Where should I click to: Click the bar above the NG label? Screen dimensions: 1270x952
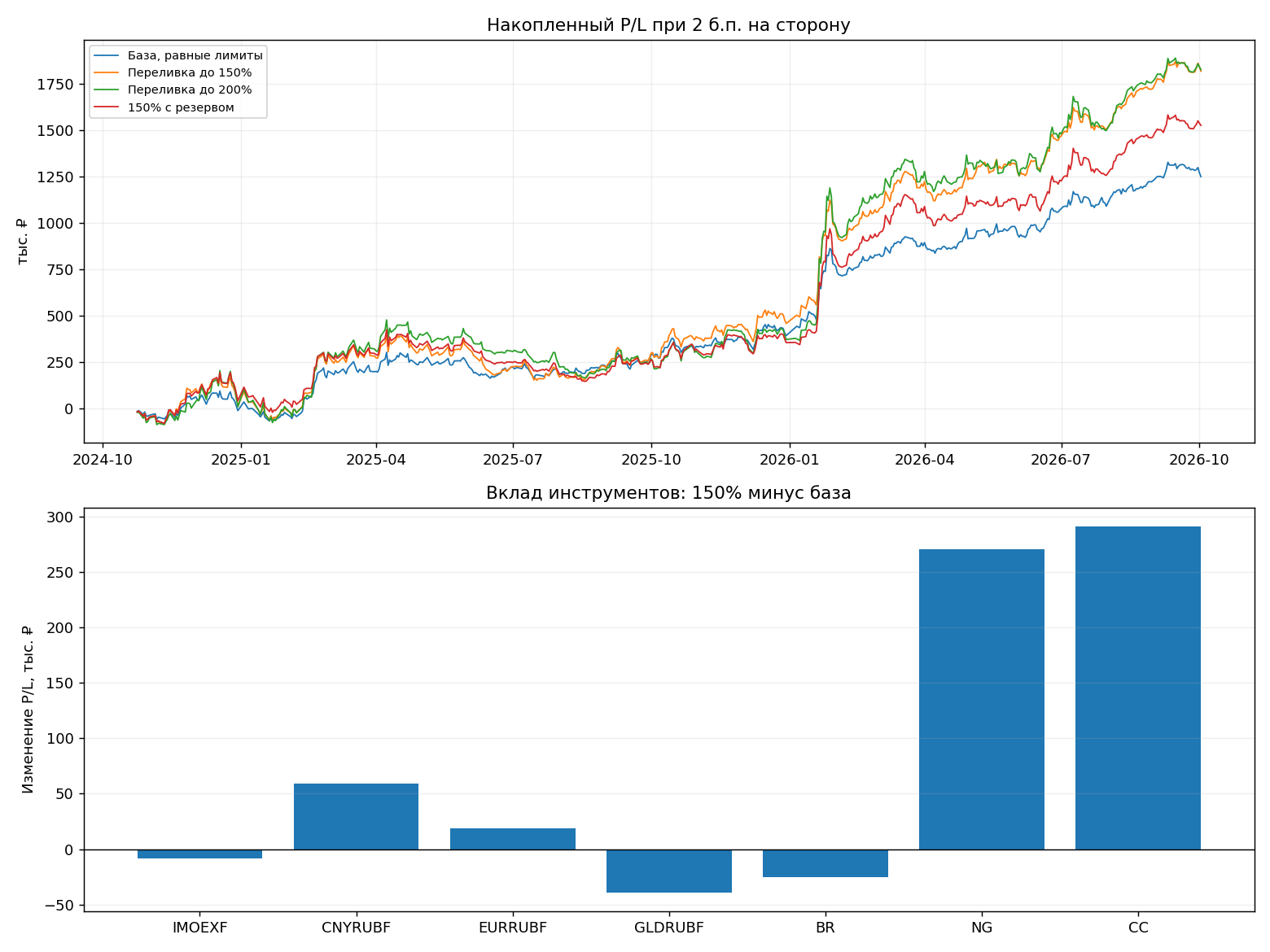coord(982,700)
